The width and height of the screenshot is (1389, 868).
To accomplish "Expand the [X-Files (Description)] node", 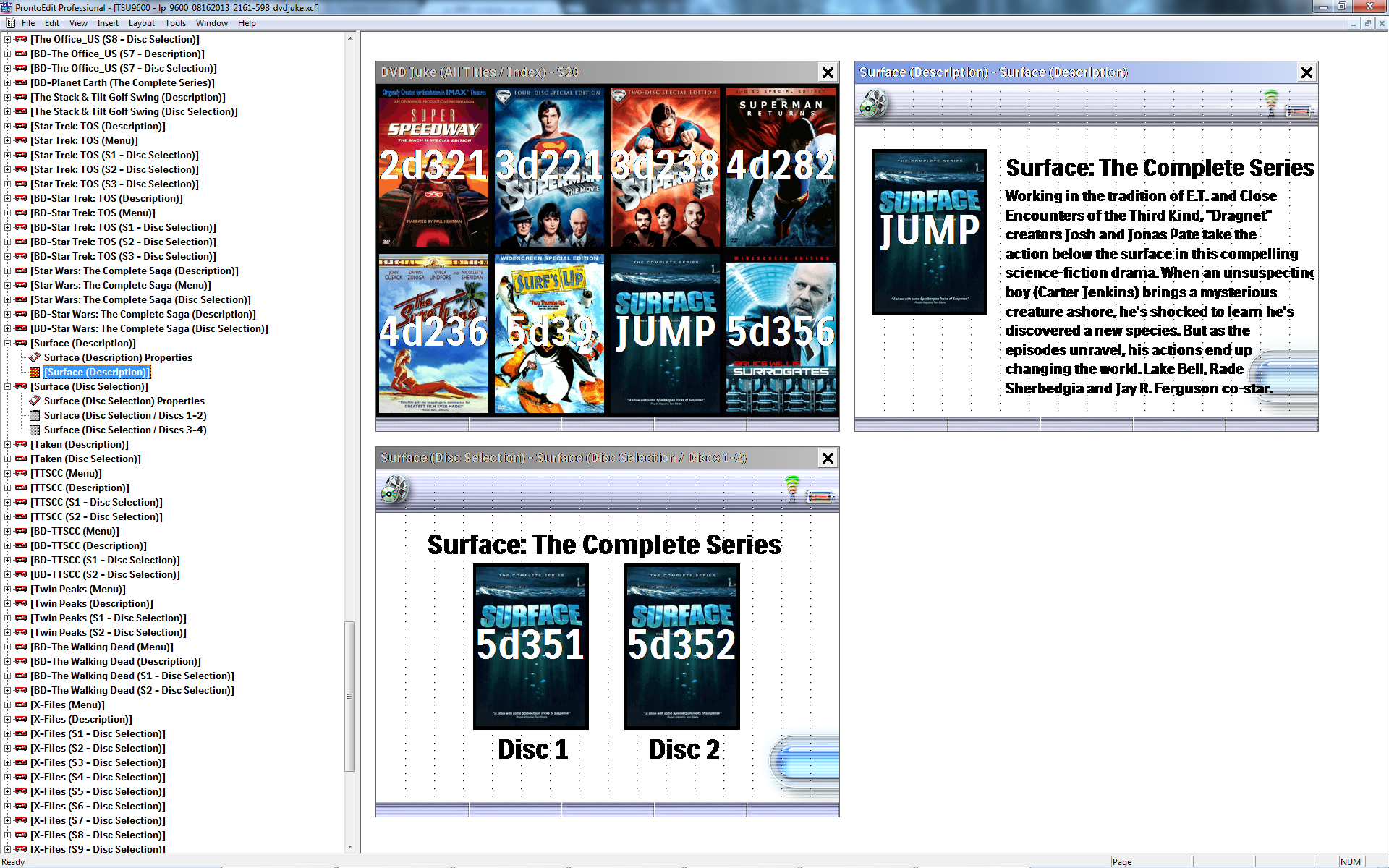I will [7, 719].
